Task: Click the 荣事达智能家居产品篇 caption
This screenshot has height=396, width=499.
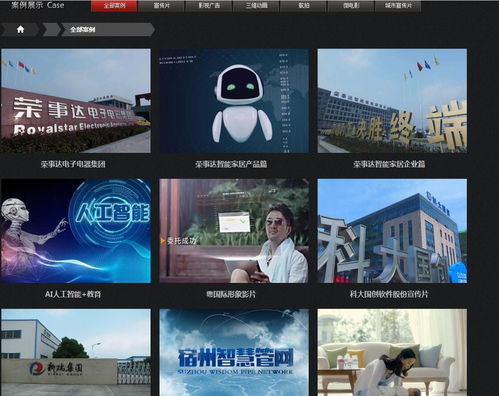Action: (231, 164)
